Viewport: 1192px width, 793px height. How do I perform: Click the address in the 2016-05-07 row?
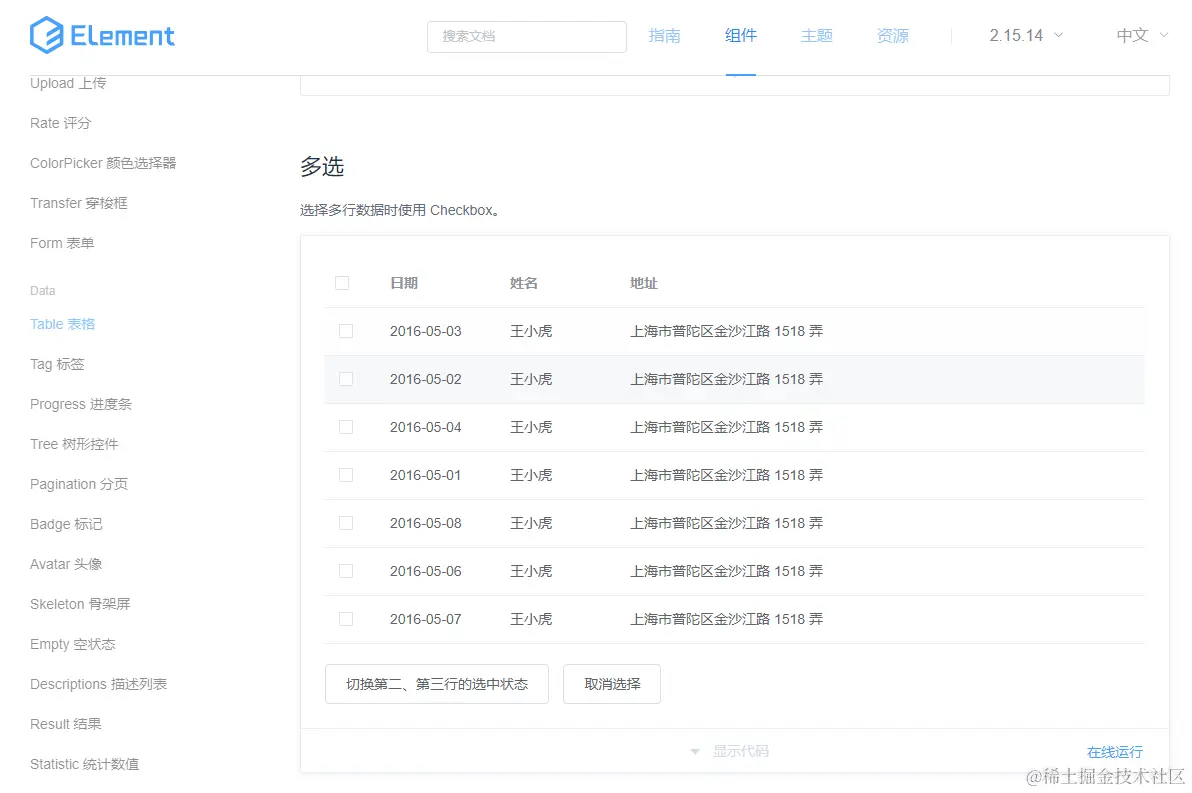pyautogui.click(x=727, y=618)
